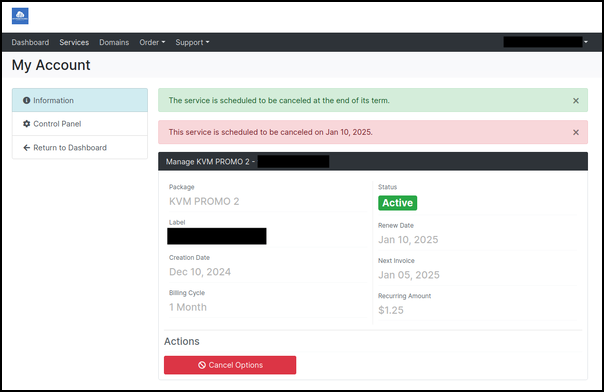Click the 1 Month billing cycle value
Viewport: 604px width, 392px height.
[188, 307]
